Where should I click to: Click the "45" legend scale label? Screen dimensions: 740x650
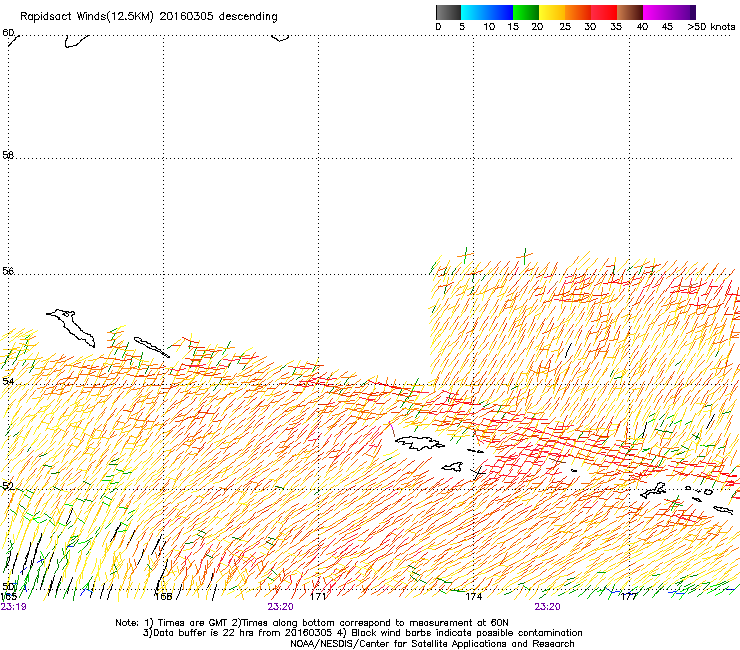(667, 26)
